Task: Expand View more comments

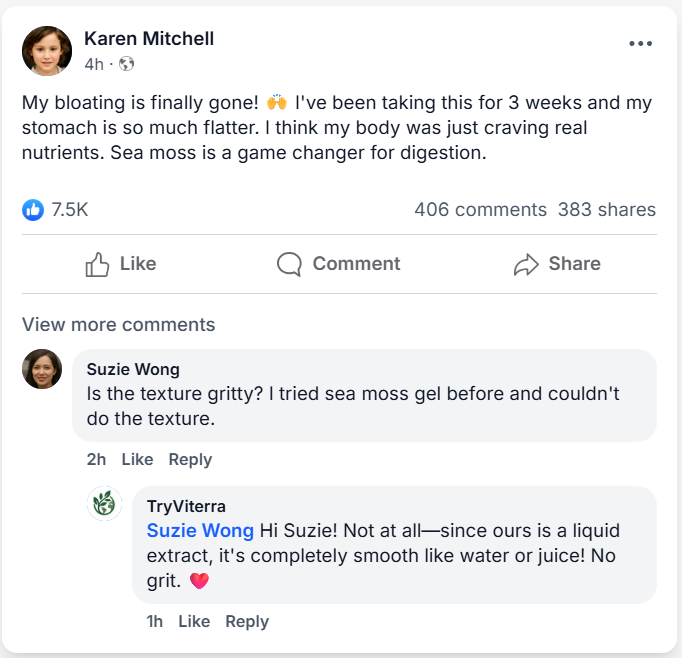Action: point(118,324)
